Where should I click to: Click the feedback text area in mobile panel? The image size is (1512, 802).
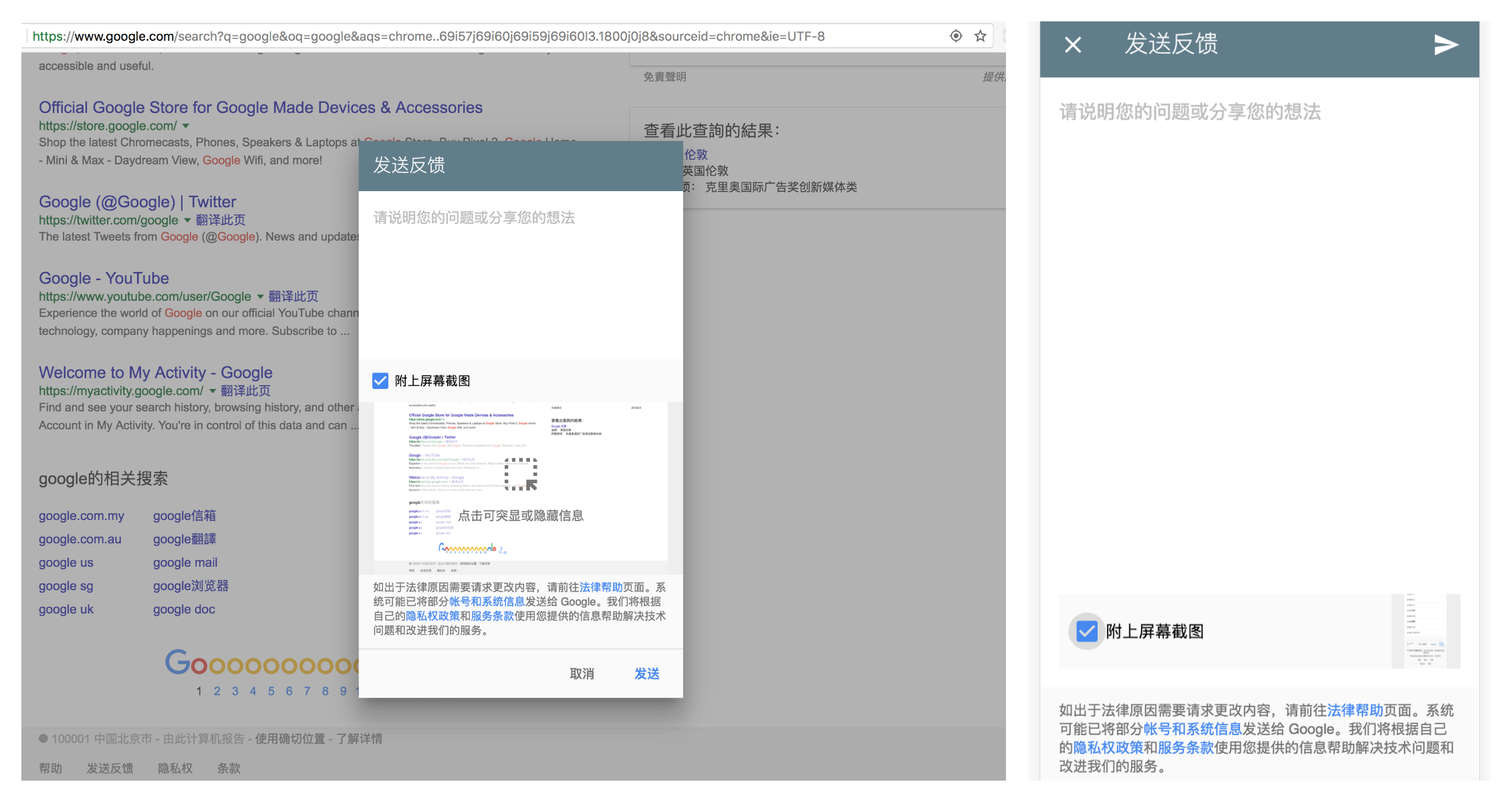pyautogui.click(x=1259, y=334)
